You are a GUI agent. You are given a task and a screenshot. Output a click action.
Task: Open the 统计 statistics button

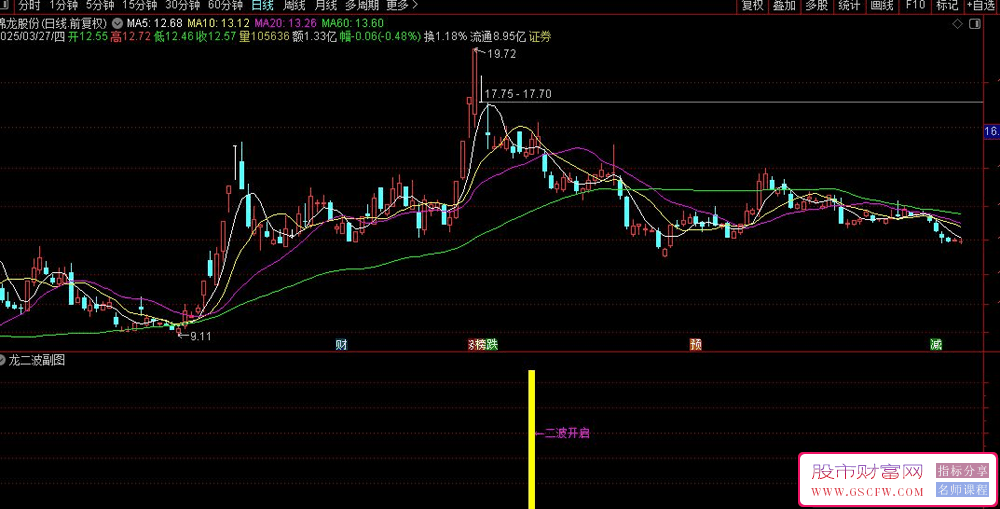click(x=849, y=6)
